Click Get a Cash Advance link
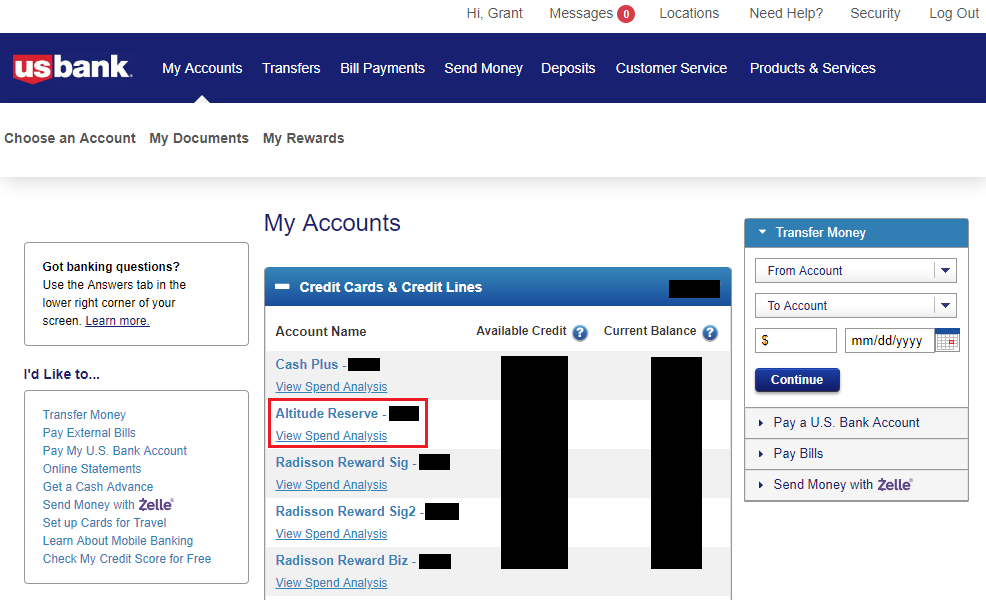 [x=98, y=487]
